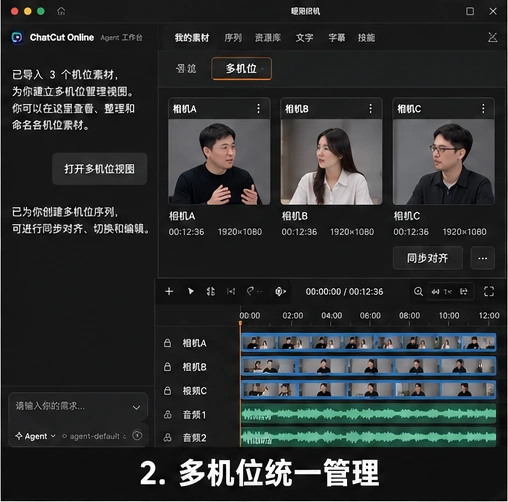Click the 相机A name below its thumbnail
508x502 pixels.
(182, 216)
